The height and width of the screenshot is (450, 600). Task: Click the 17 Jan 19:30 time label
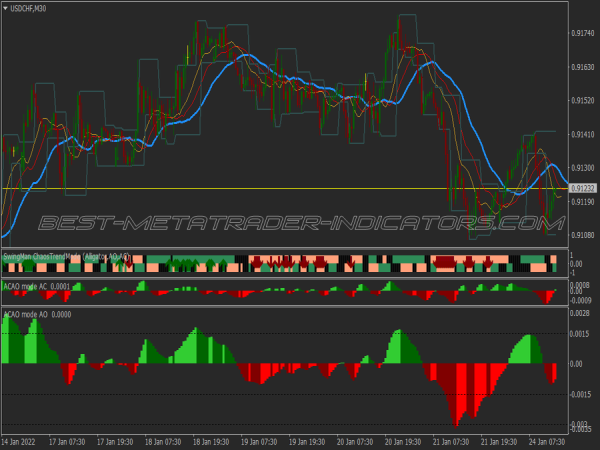coord(115,442)
